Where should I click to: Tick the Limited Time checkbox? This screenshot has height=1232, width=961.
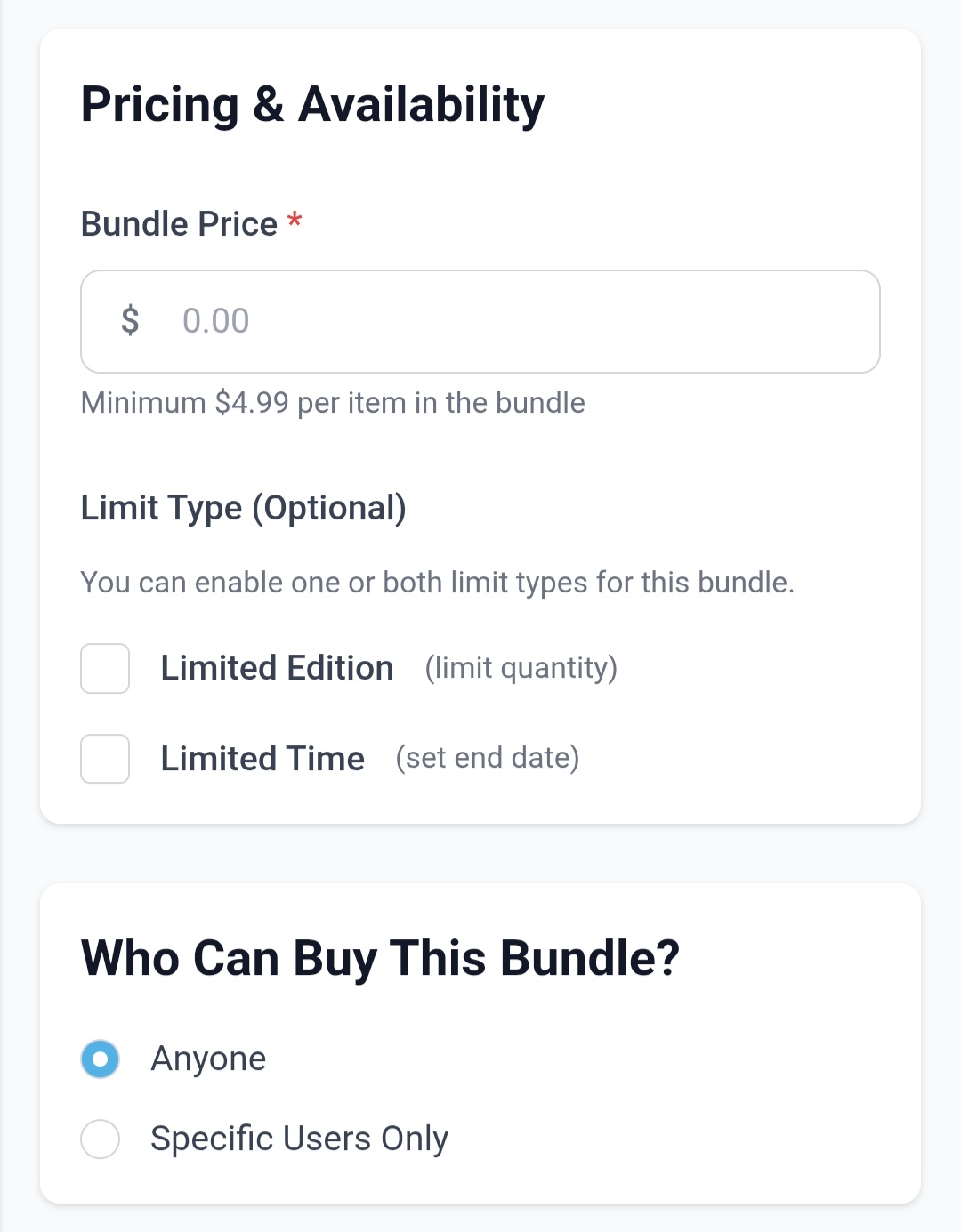(105, 759)
